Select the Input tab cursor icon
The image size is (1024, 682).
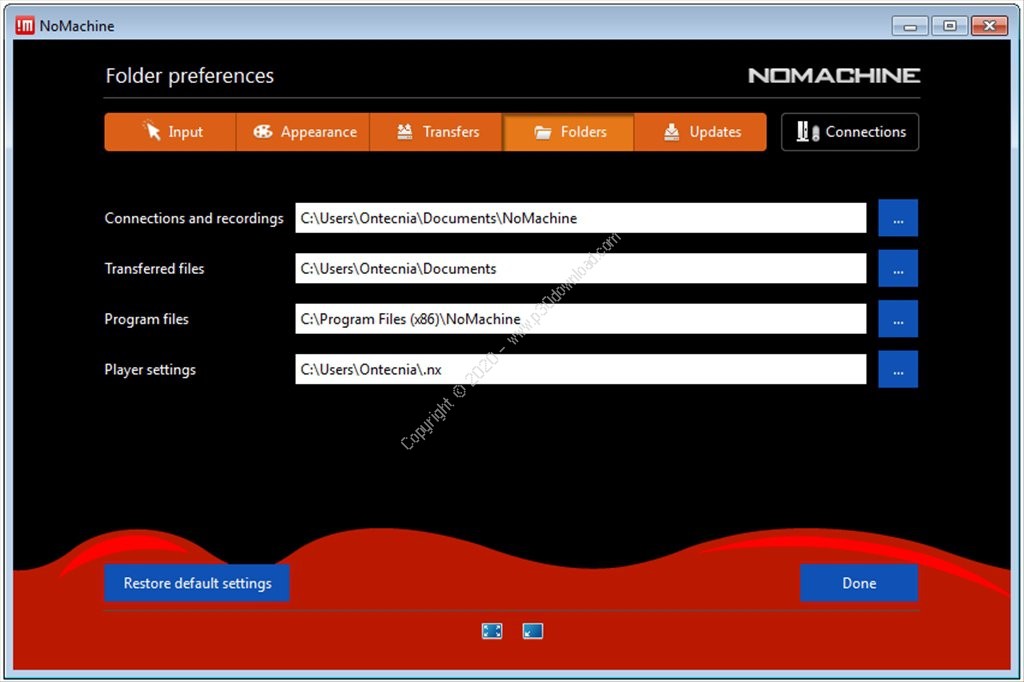[150, 131]
